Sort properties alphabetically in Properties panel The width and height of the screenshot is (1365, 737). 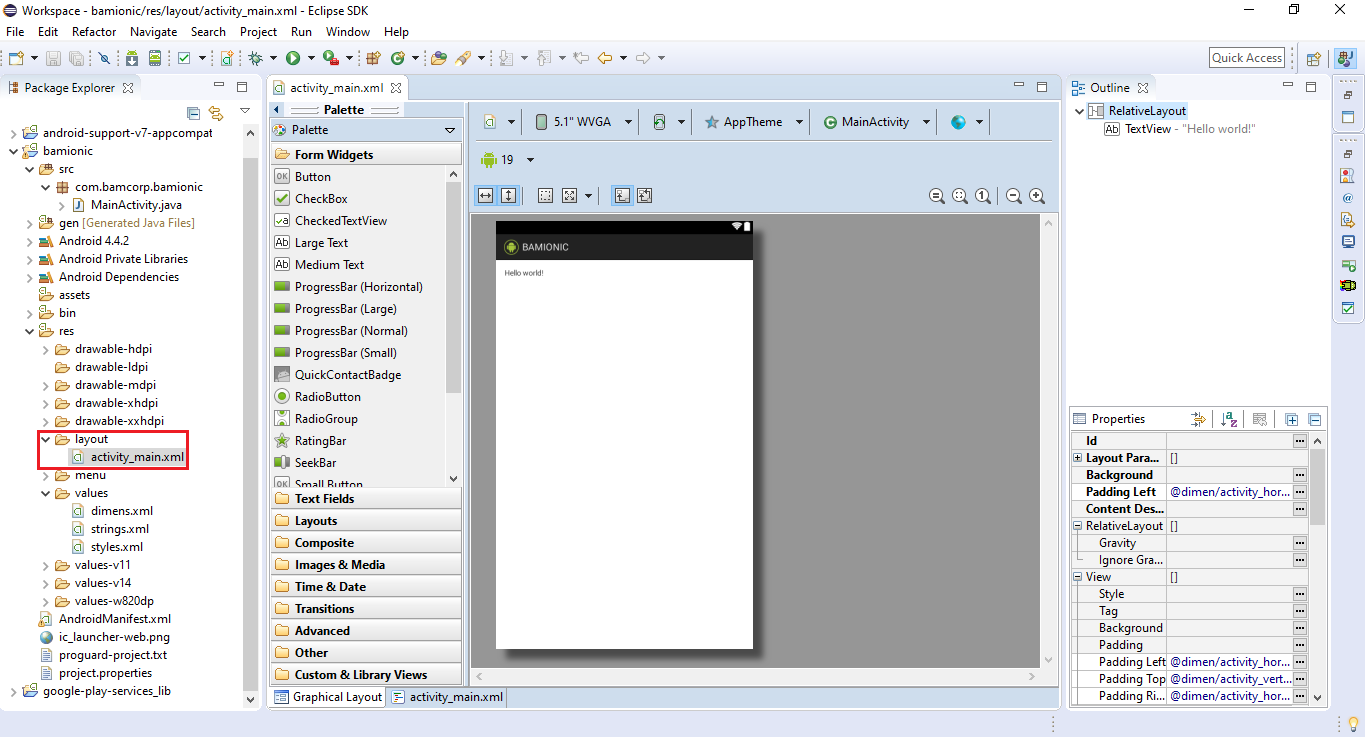click(x=1230, y=420)
